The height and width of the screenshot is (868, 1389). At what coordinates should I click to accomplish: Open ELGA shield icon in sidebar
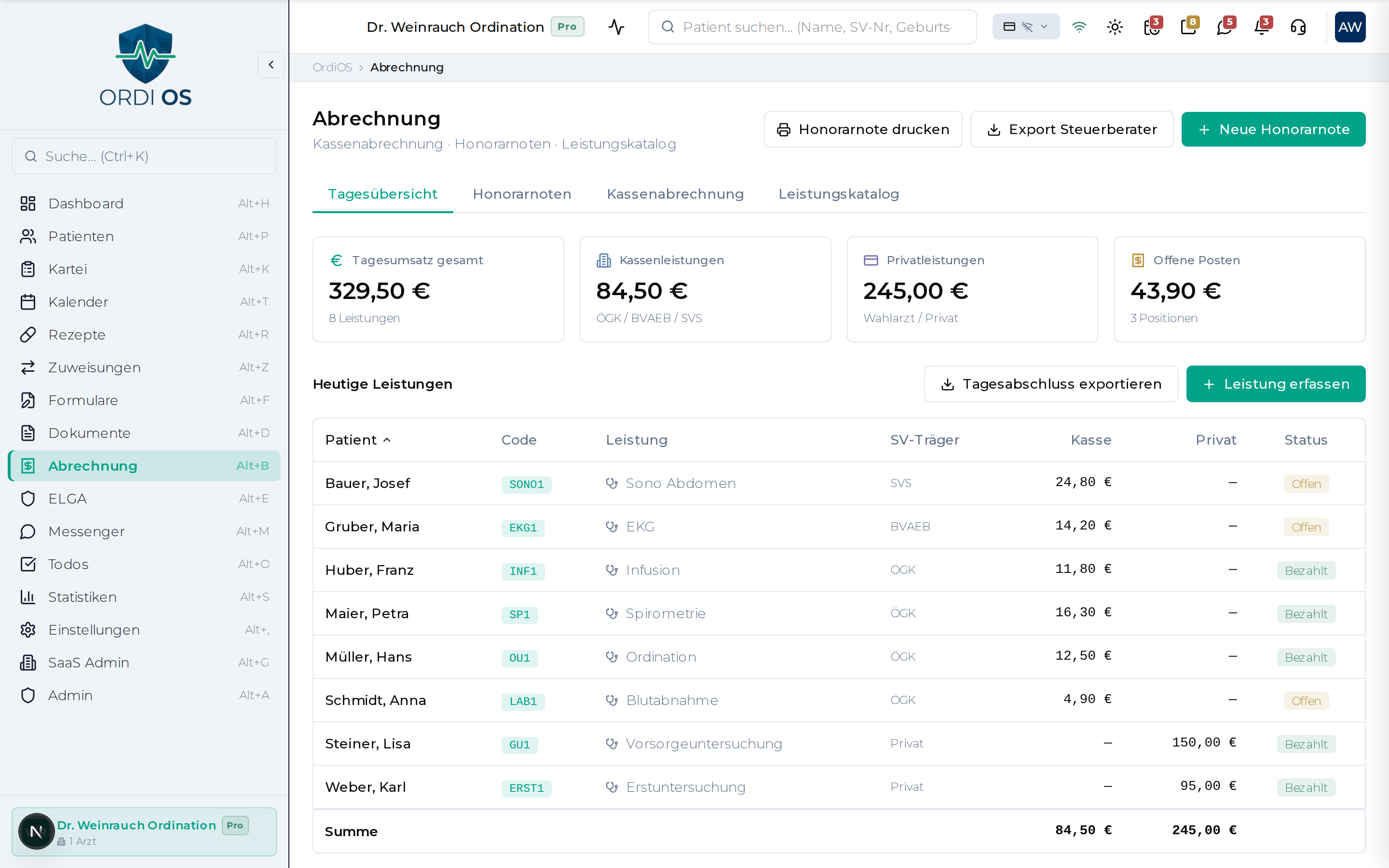click(27, 499)
